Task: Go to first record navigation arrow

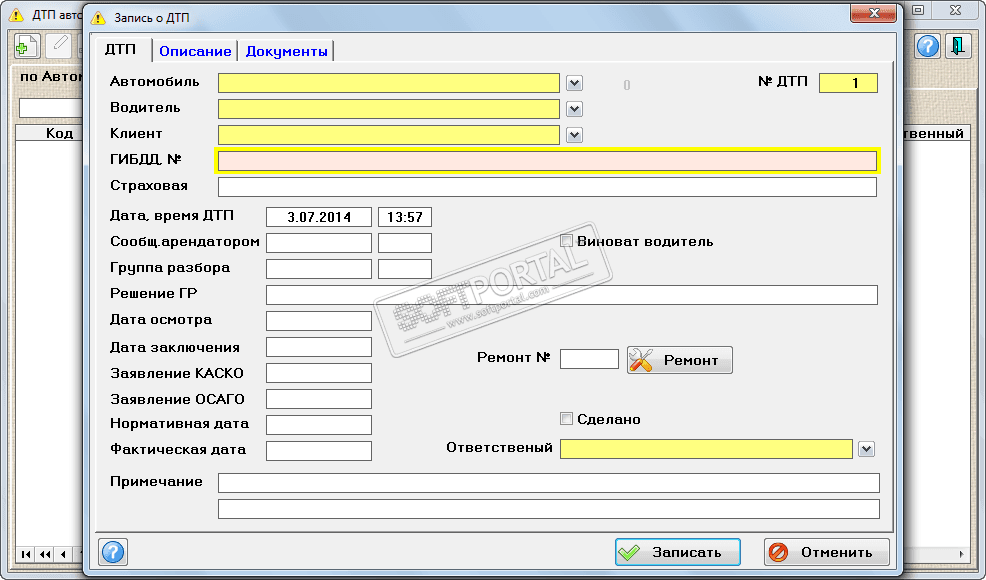Action: (x=26, y=554)
